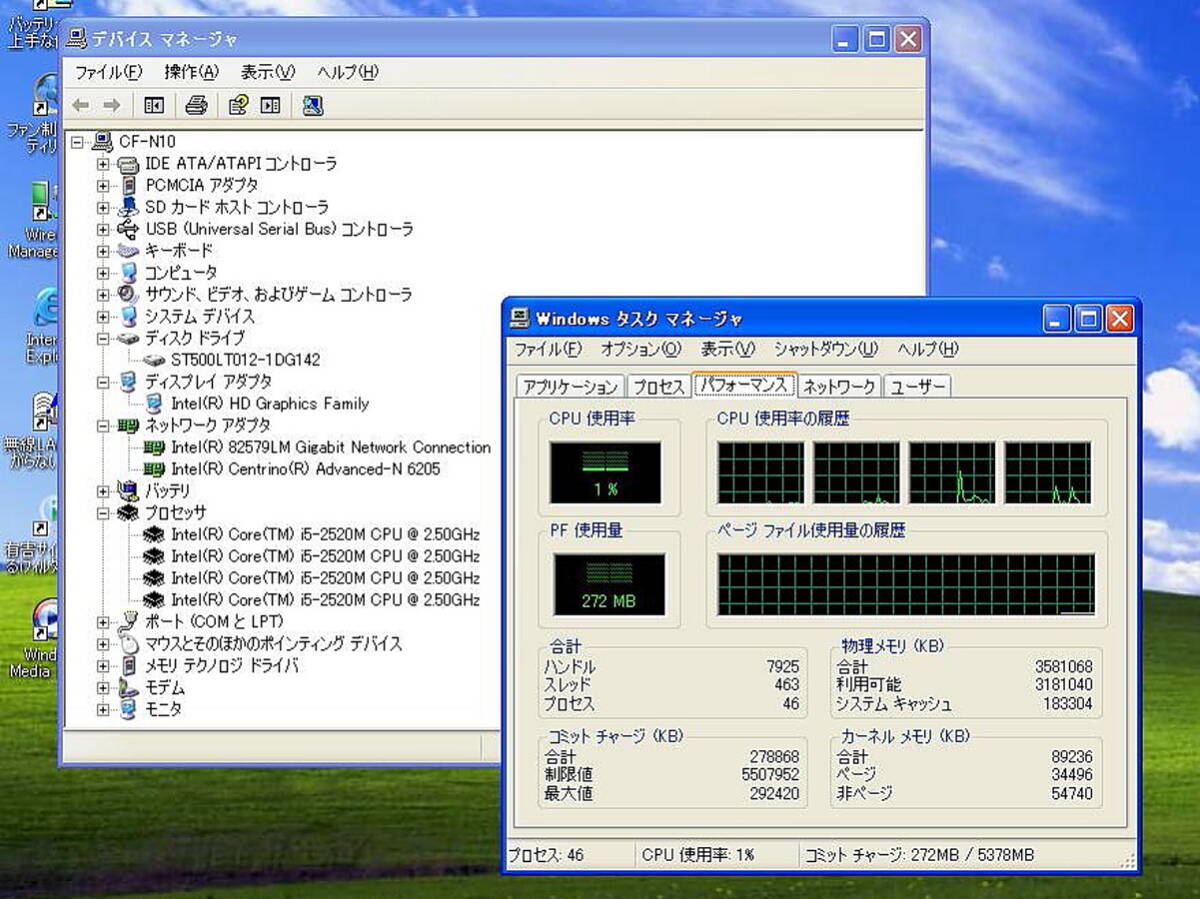Click the コンピュータ category icon

click(x=128, y=272)
